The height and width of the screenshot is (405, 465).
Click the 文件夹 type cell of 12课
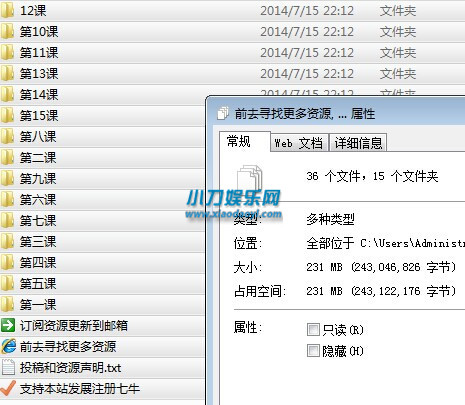pyautogui.click(x=398, y=11)
